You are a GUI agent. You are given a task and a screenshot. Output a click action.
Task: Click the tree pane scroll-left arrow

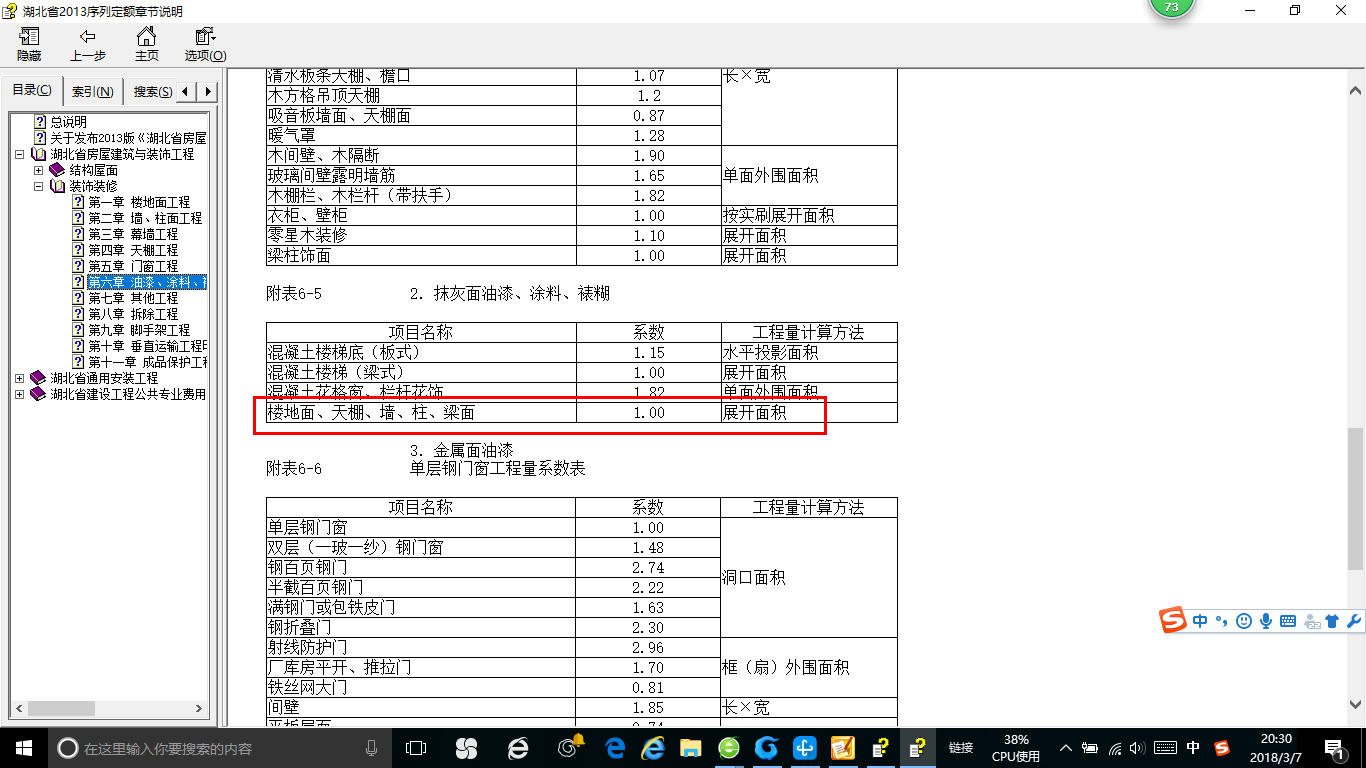[17, 708]
